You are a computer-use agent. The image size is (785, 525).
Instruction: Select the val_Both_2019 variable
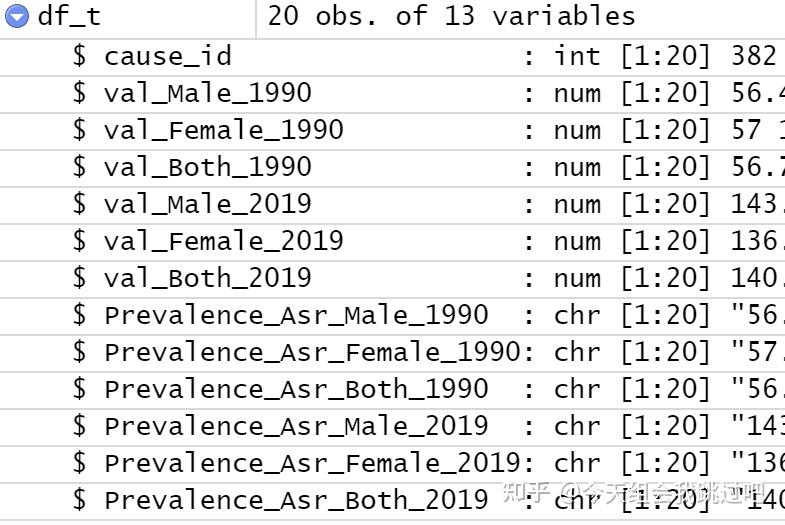pos(207,278)
